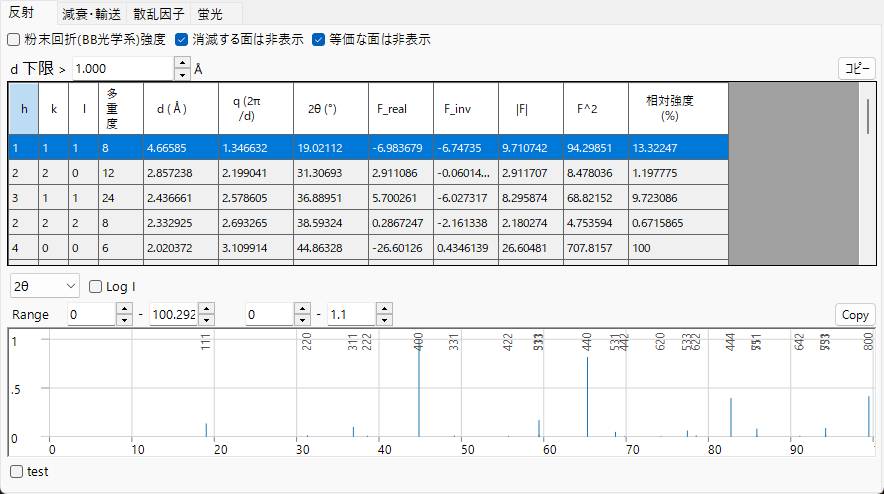This screenshot has width=884, height=494.
Task: Open the 散乱因子 tab
Action: tap(158, 14)
